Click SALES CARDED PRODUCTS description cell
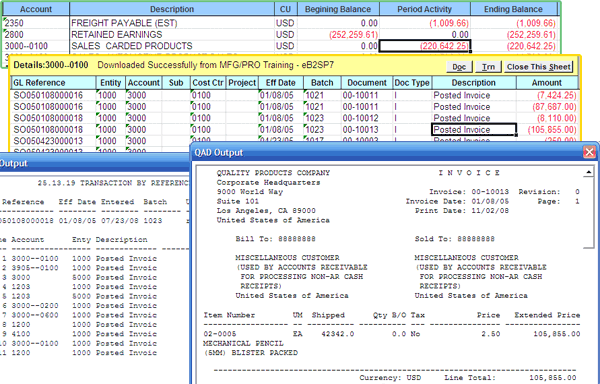The image size is (600, 384). click(172, 46)
